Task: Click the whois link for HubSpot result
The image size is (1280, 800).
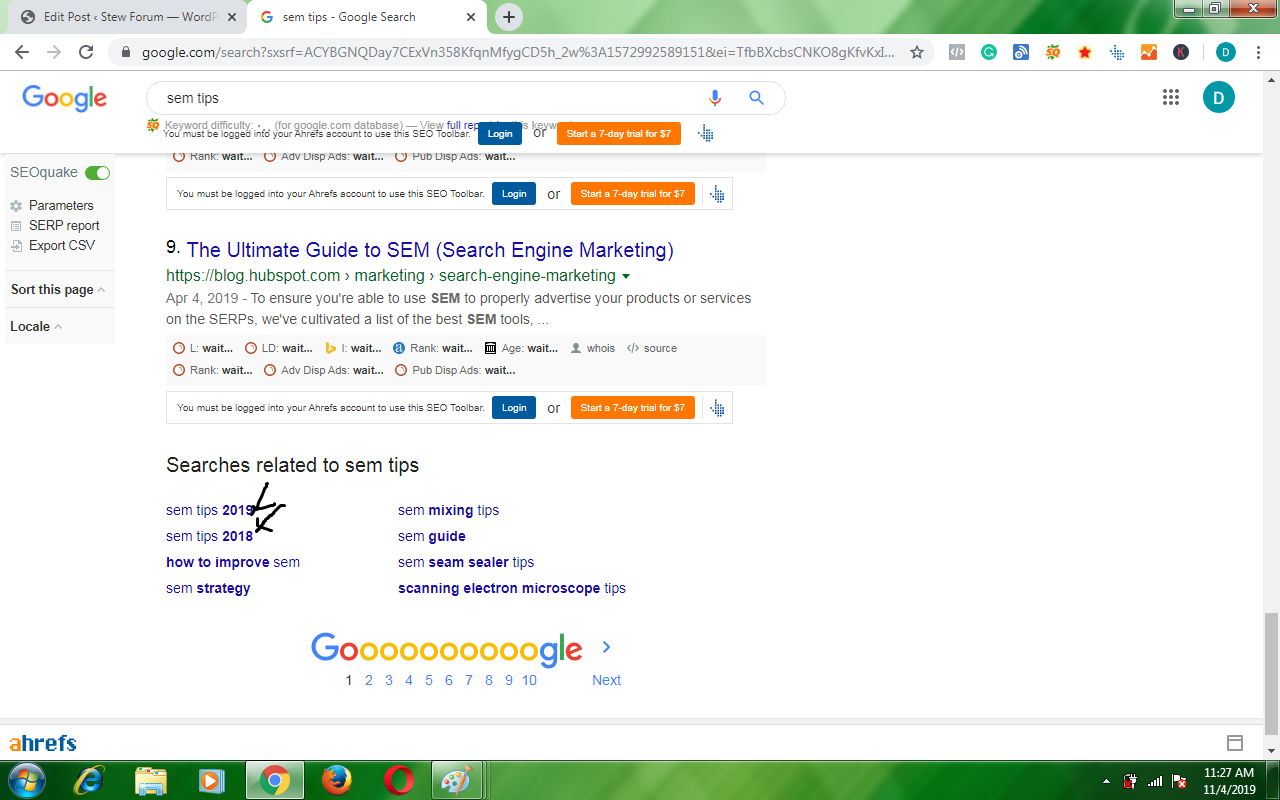Action: 593,348
